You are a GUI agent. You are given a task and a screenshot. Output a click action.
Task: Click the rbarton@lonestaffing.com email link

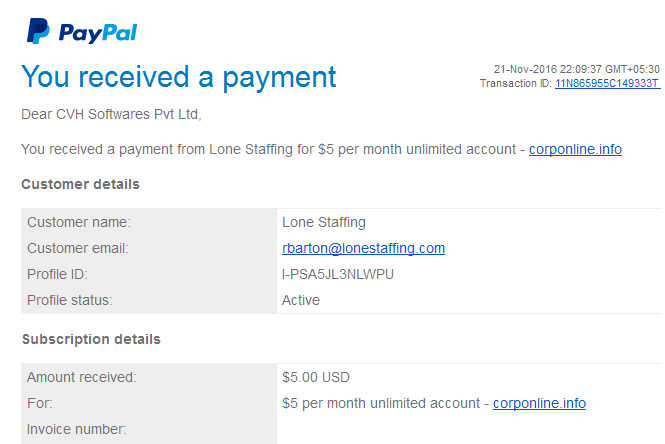363,248
